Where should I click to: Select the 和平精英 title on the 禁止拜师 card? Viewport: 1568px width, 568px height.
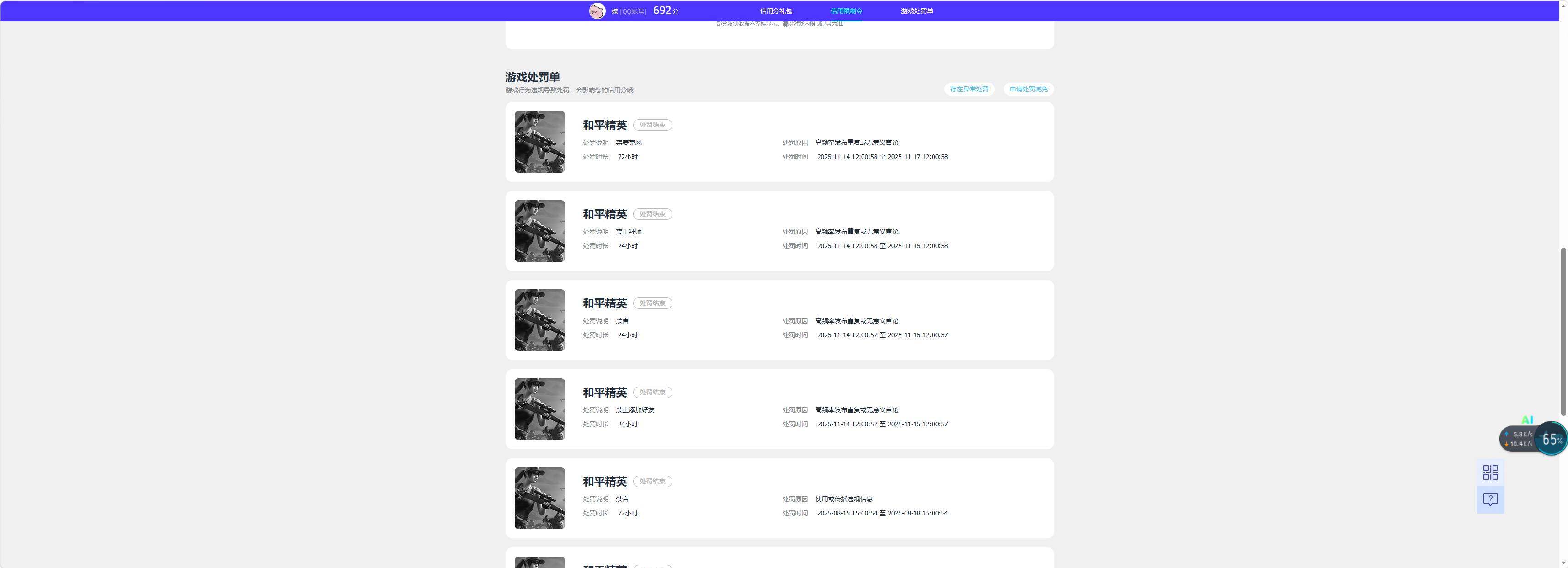(604, 214)
